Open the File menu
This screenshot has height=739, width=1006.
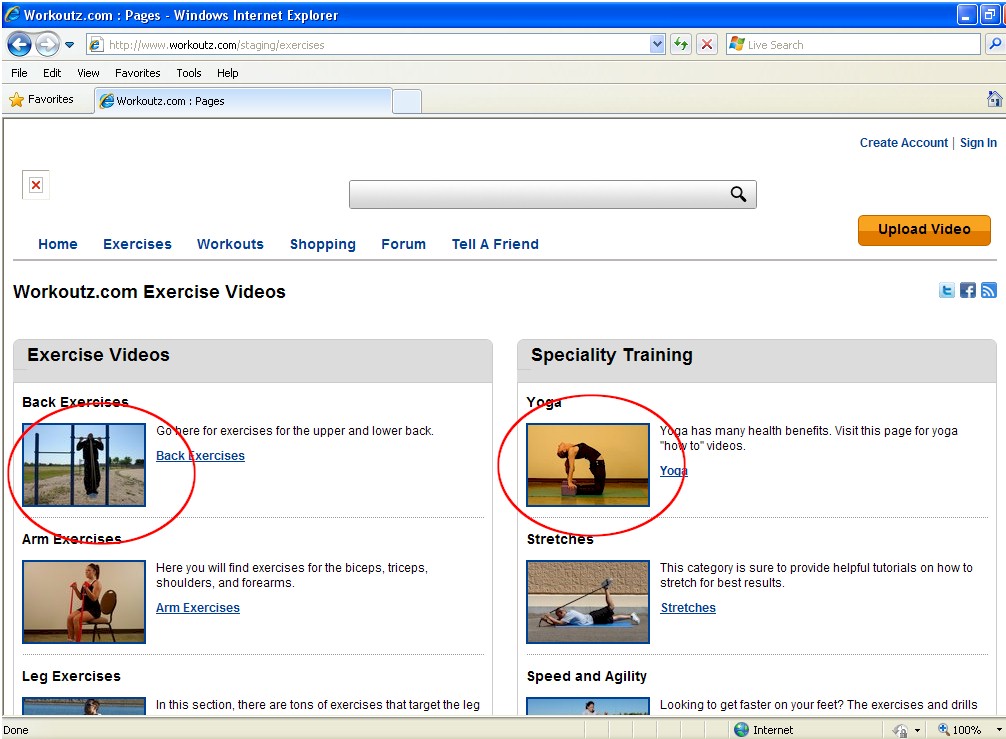(x=19, y=73)
